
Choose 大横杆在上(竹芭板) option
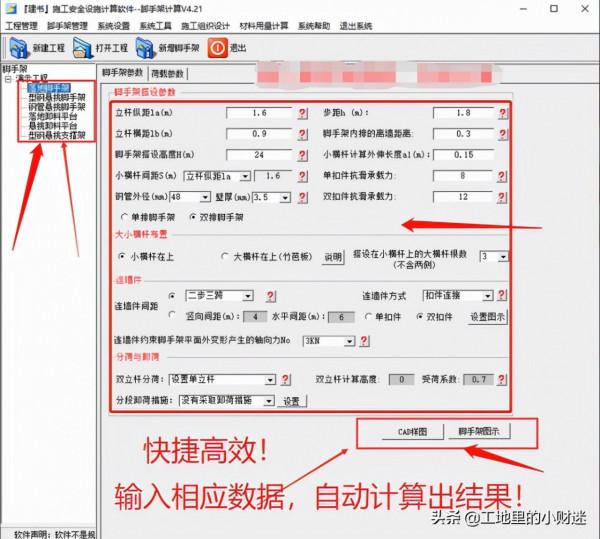(225, 256)
